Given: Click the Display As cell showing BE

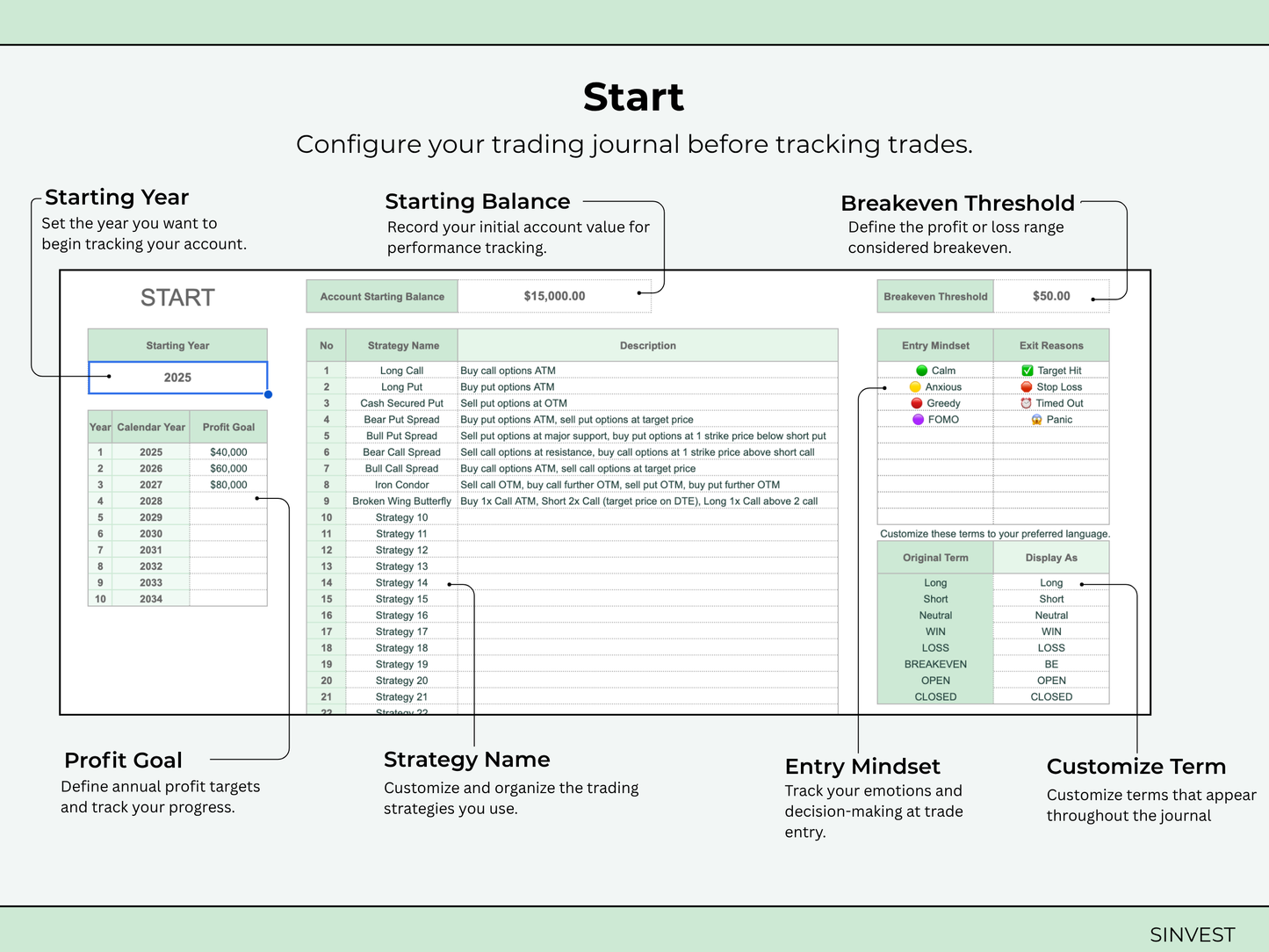Looking at the screenshot, I should (1051, 665).
